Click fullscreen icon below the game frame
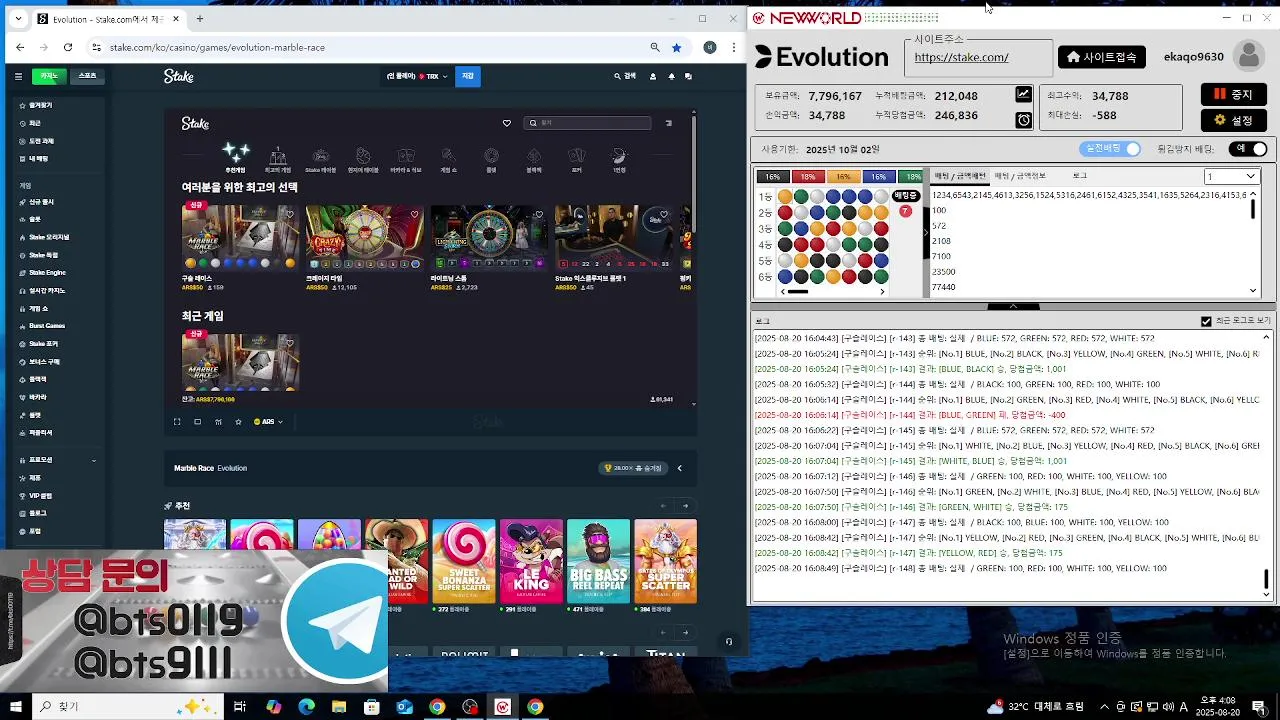 pyautogui.click(x=177, y=422)
